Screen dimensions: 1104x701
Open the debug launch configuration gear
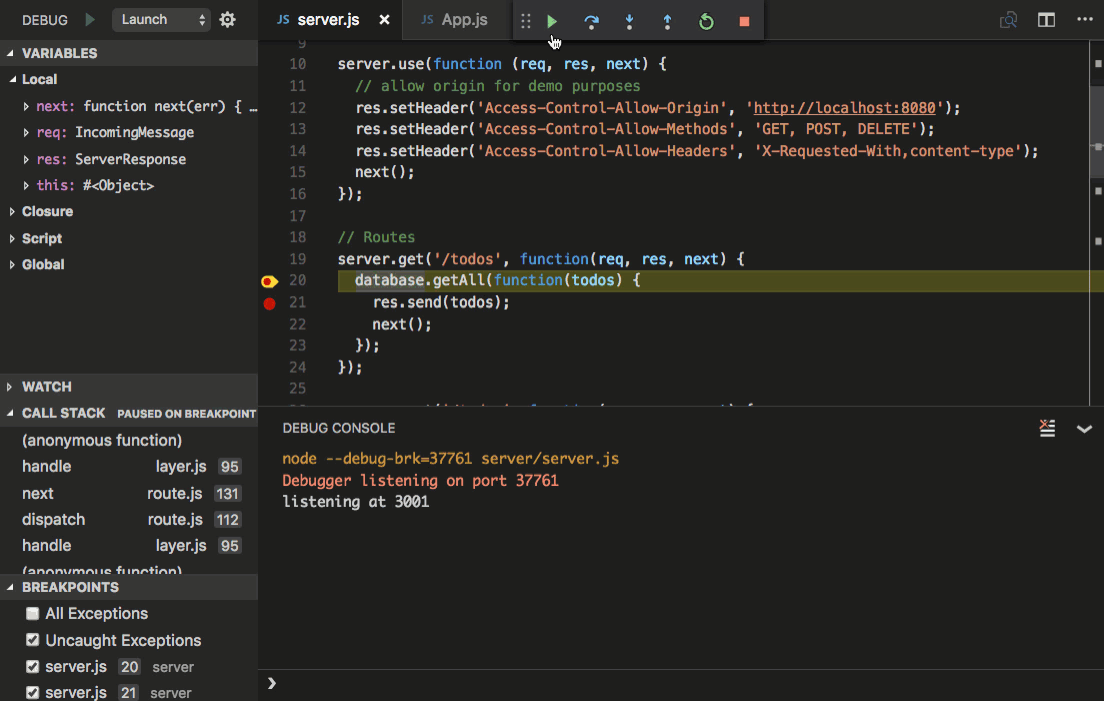(x=228, y=18)
